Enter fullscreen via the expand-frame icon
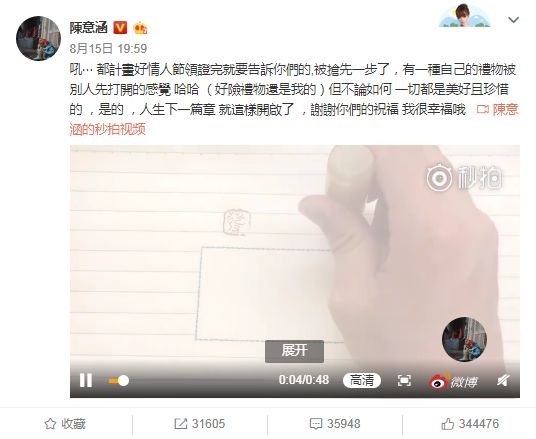Image resolution: width=536 pixels, height=439 pixels. click(404, 381)
